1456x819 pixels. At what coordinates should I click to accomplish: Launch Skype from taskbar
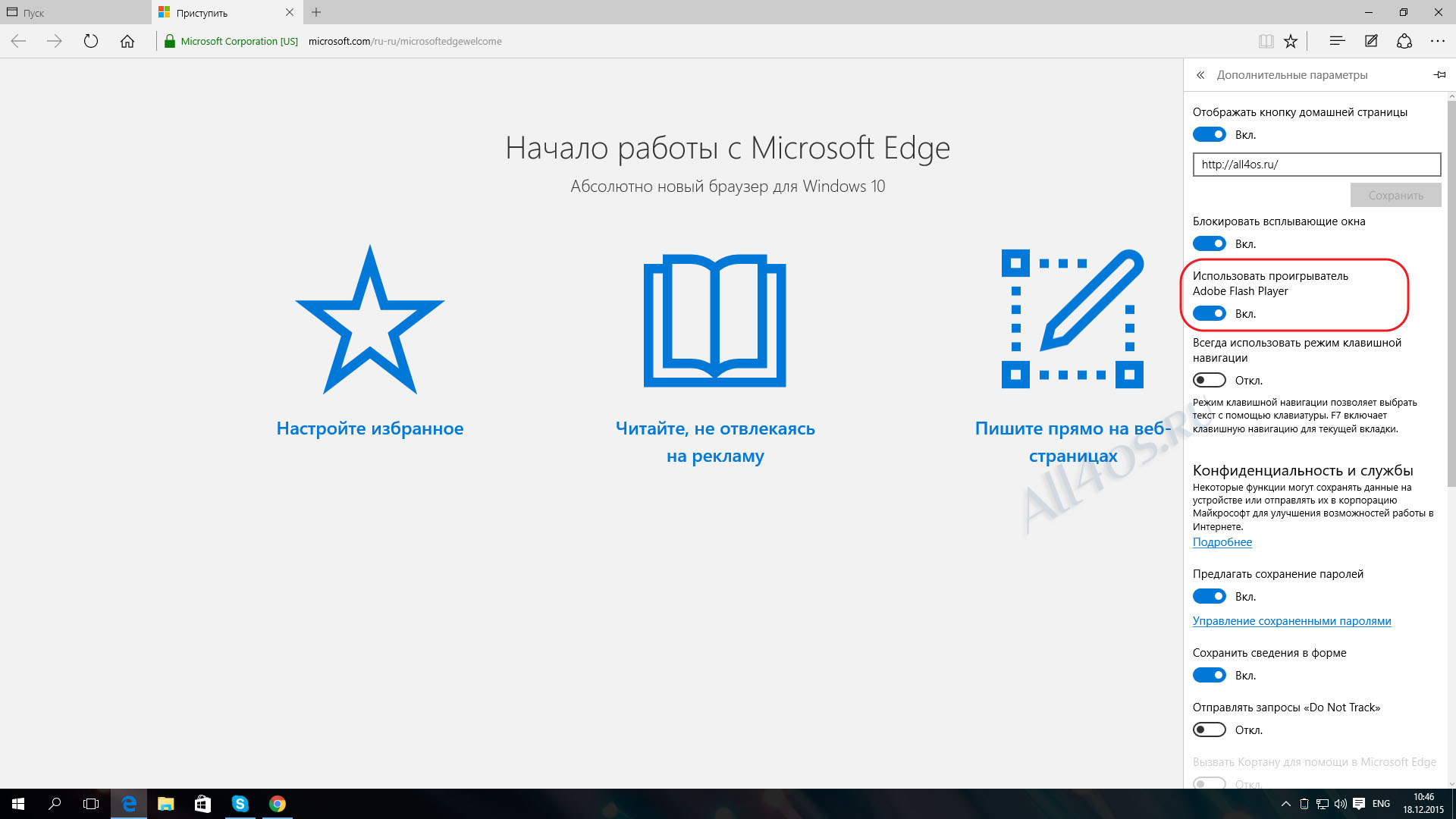tap(240, 804)
